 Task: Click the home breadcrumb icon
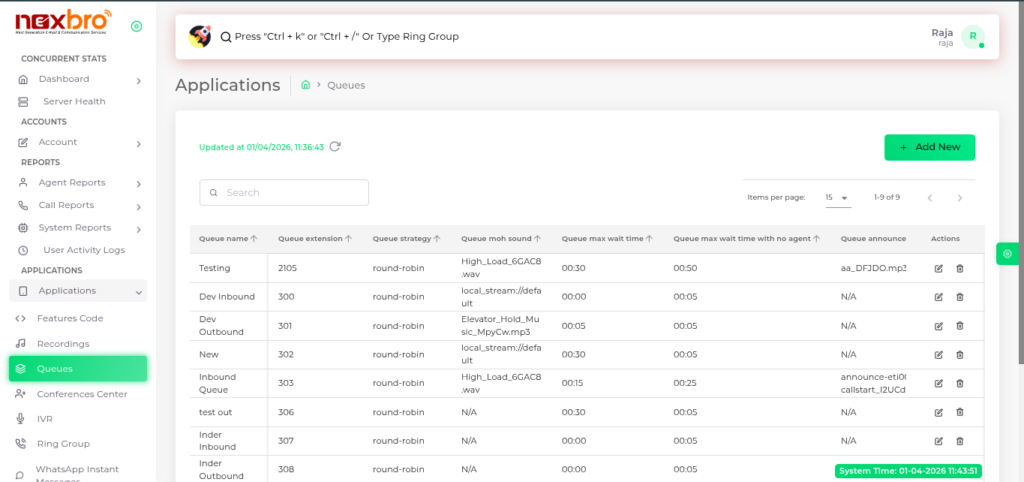tap(305, 85)
